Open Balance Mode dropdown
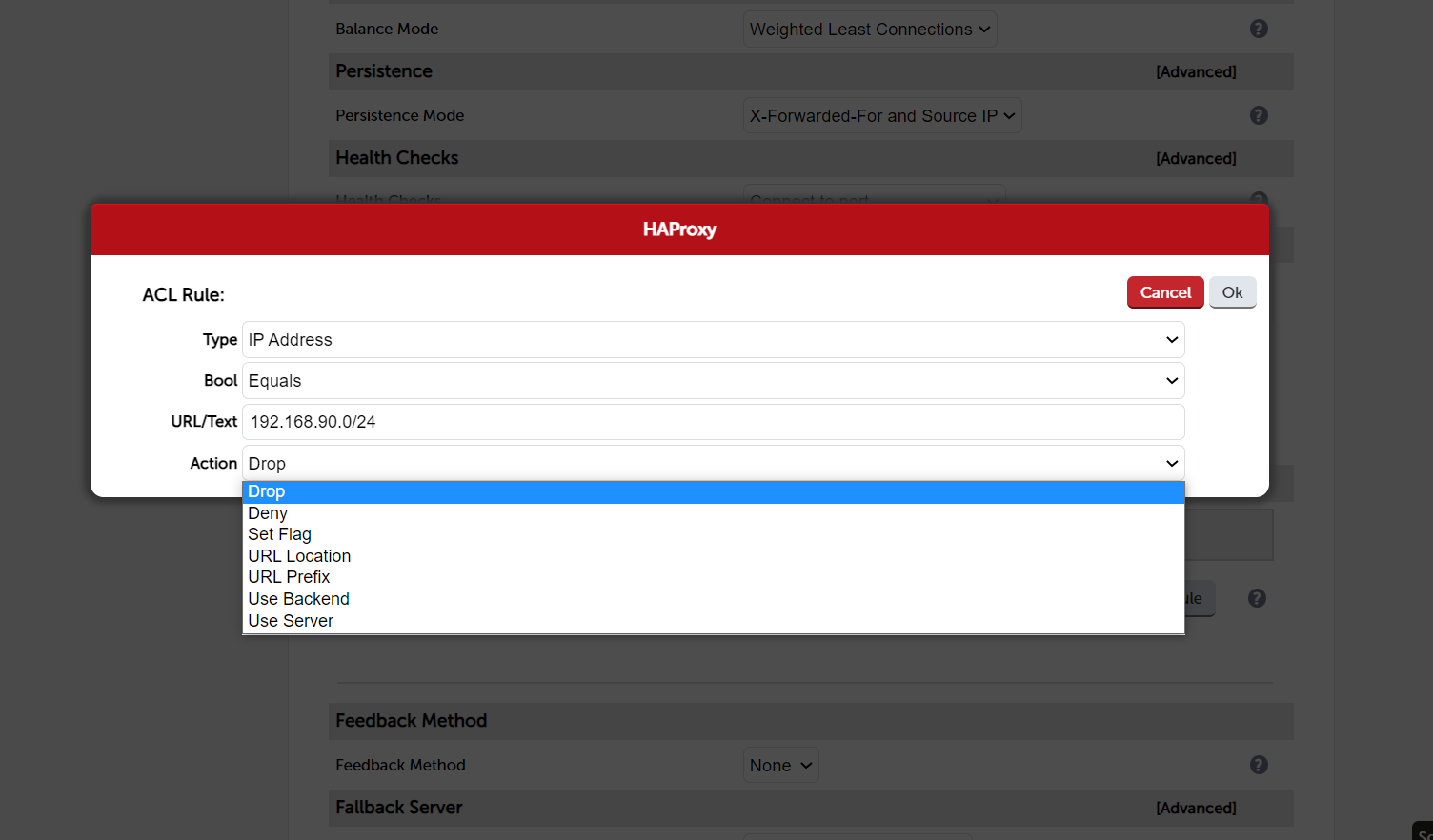 coord(870,30)
